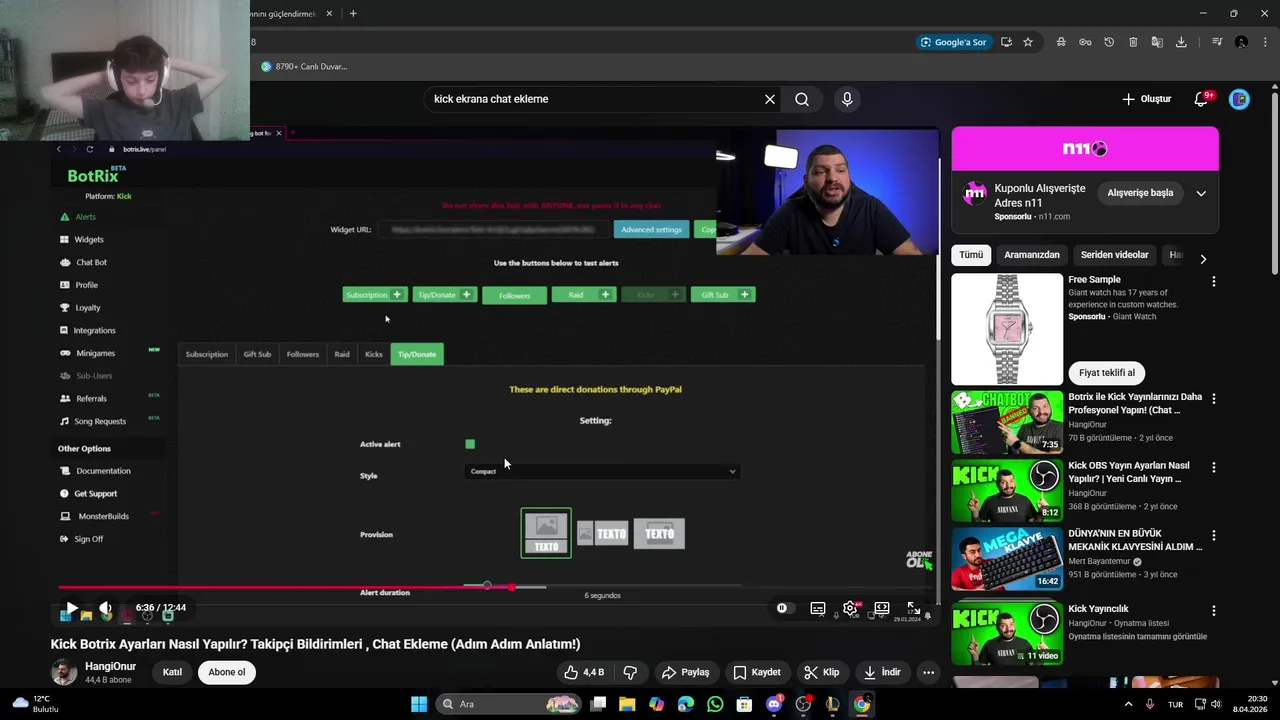The height and width of the screenshot is (720, 1280).
Task: Open Discord from the taskbar
Action: click(x=774, y=704)
